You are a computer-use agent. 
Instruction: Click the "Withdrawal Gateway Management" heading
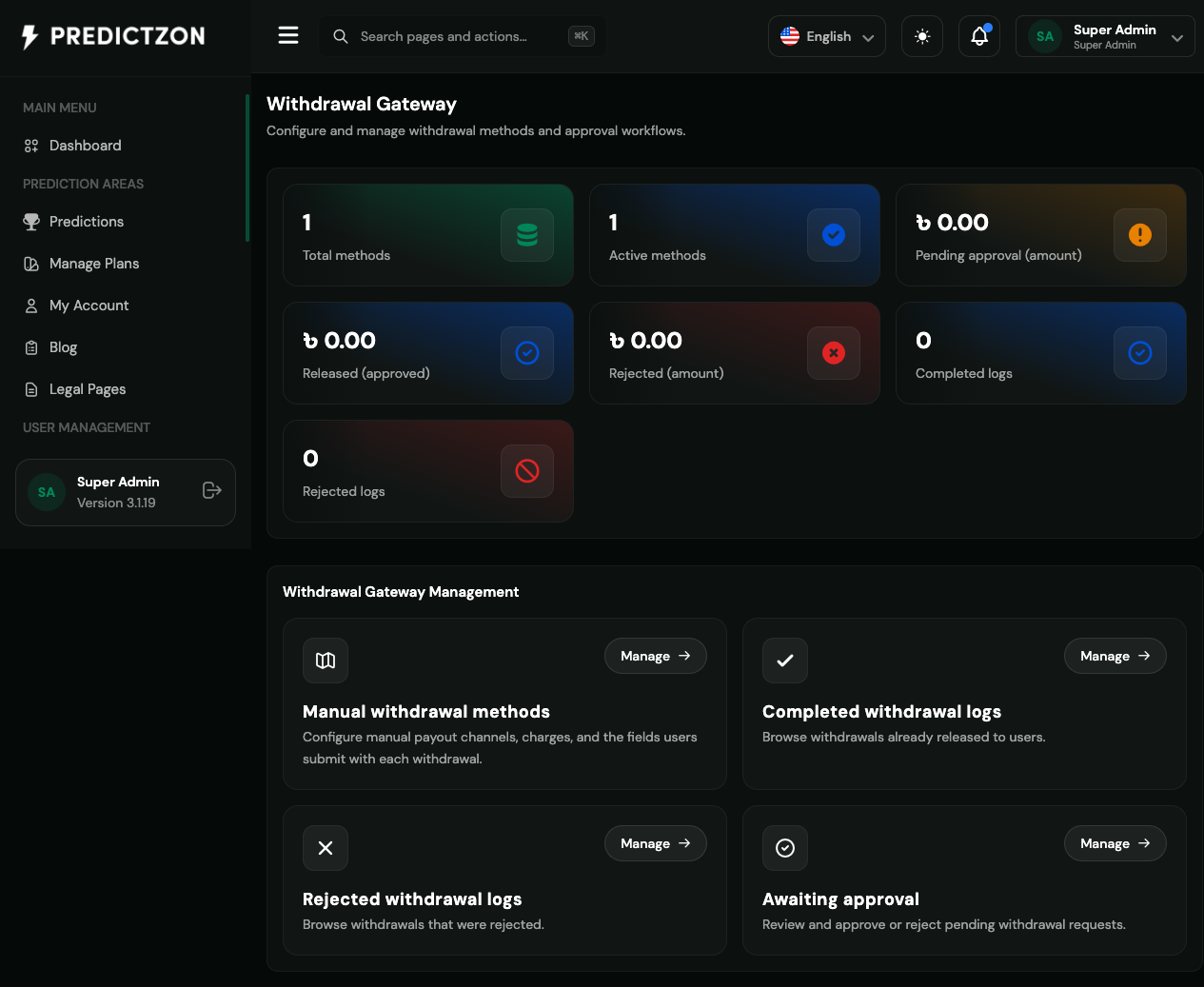[401, 592]
